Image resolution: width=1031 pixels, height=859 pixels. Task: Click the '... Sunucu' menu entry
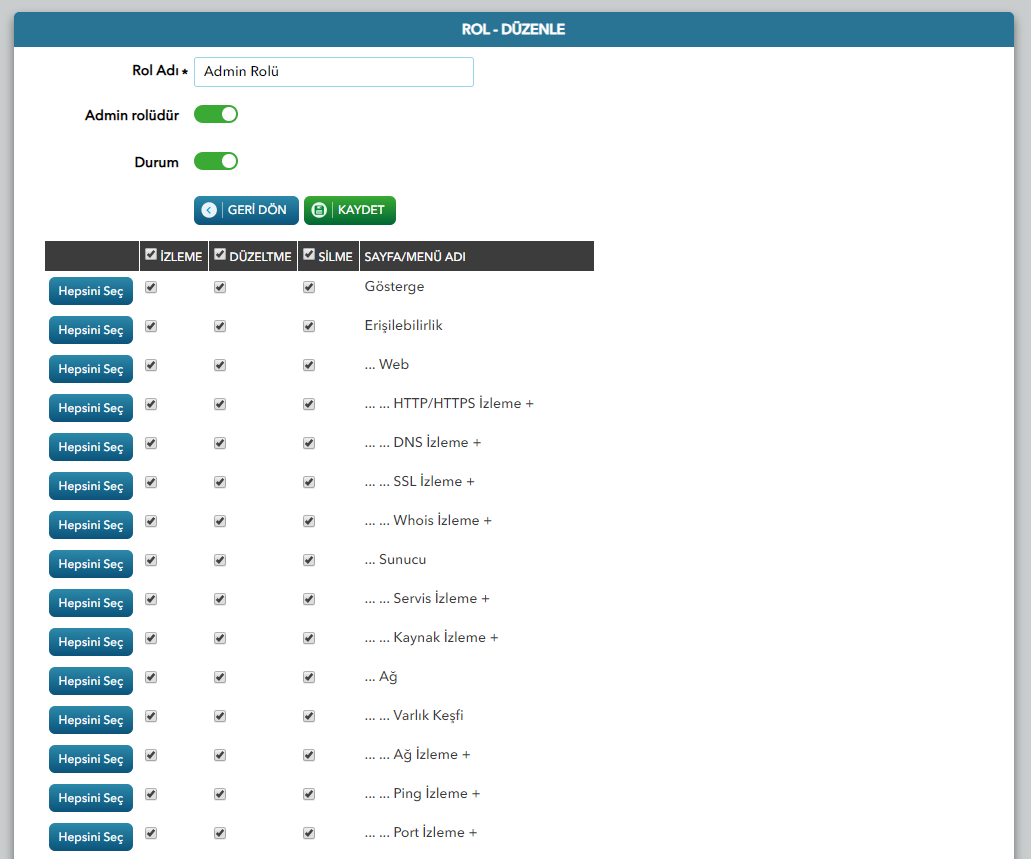pos(395,560)
